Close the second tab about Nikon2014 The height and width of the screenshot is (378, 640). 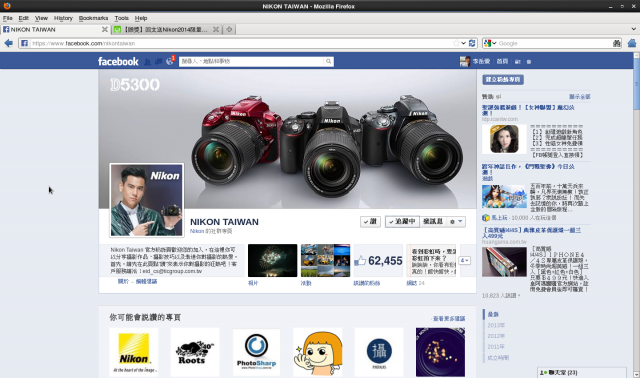(216, 29)
